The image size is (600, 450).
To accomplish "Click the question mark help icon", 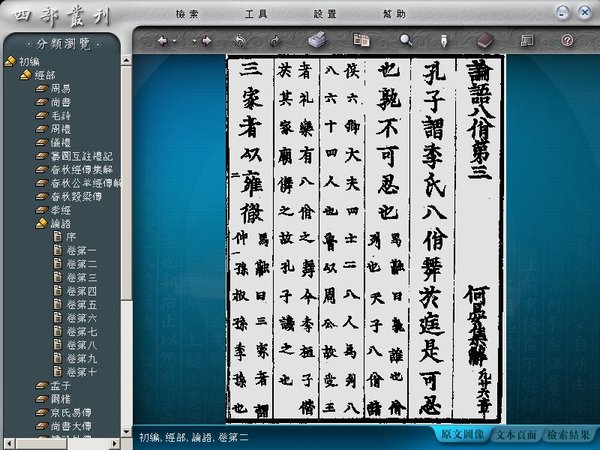I will point(567,40).
